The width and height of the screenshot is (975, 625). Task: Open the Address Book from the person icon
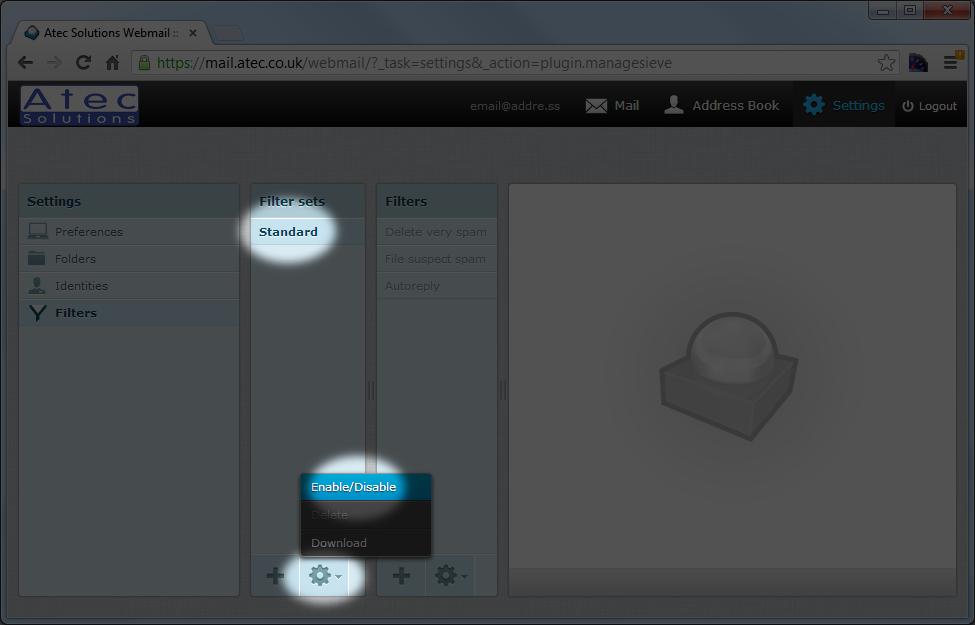[675, 105]
